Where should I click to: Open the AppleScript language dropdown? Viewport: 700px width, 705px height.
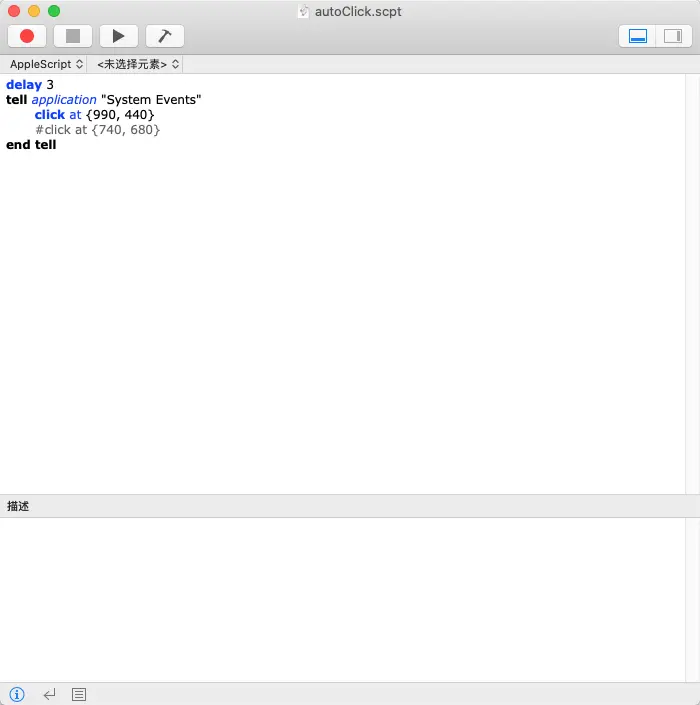click(x=46, y=64)
